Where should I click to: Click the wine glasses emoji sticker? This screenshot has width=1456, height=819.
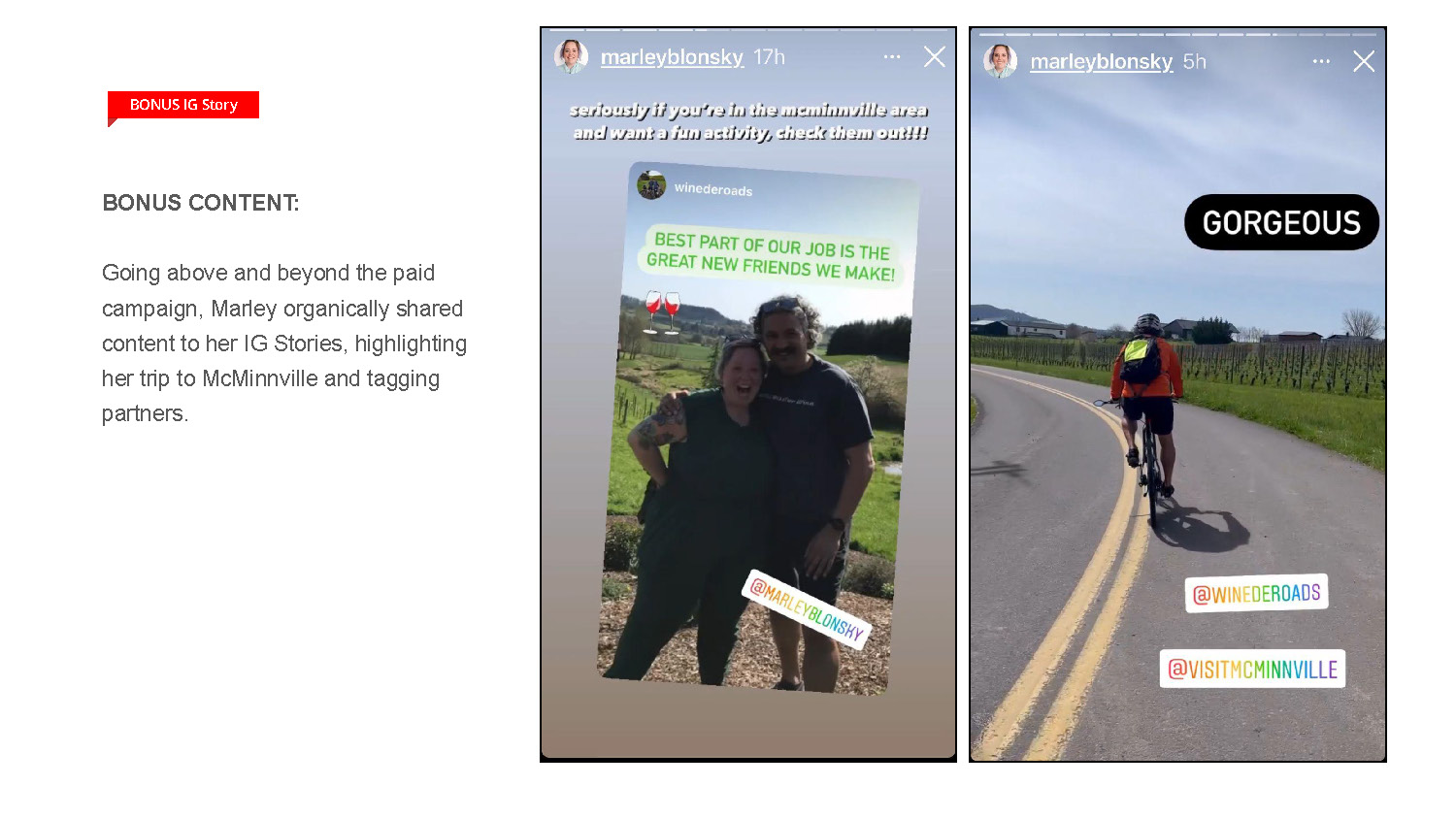[x=663, y=311]
